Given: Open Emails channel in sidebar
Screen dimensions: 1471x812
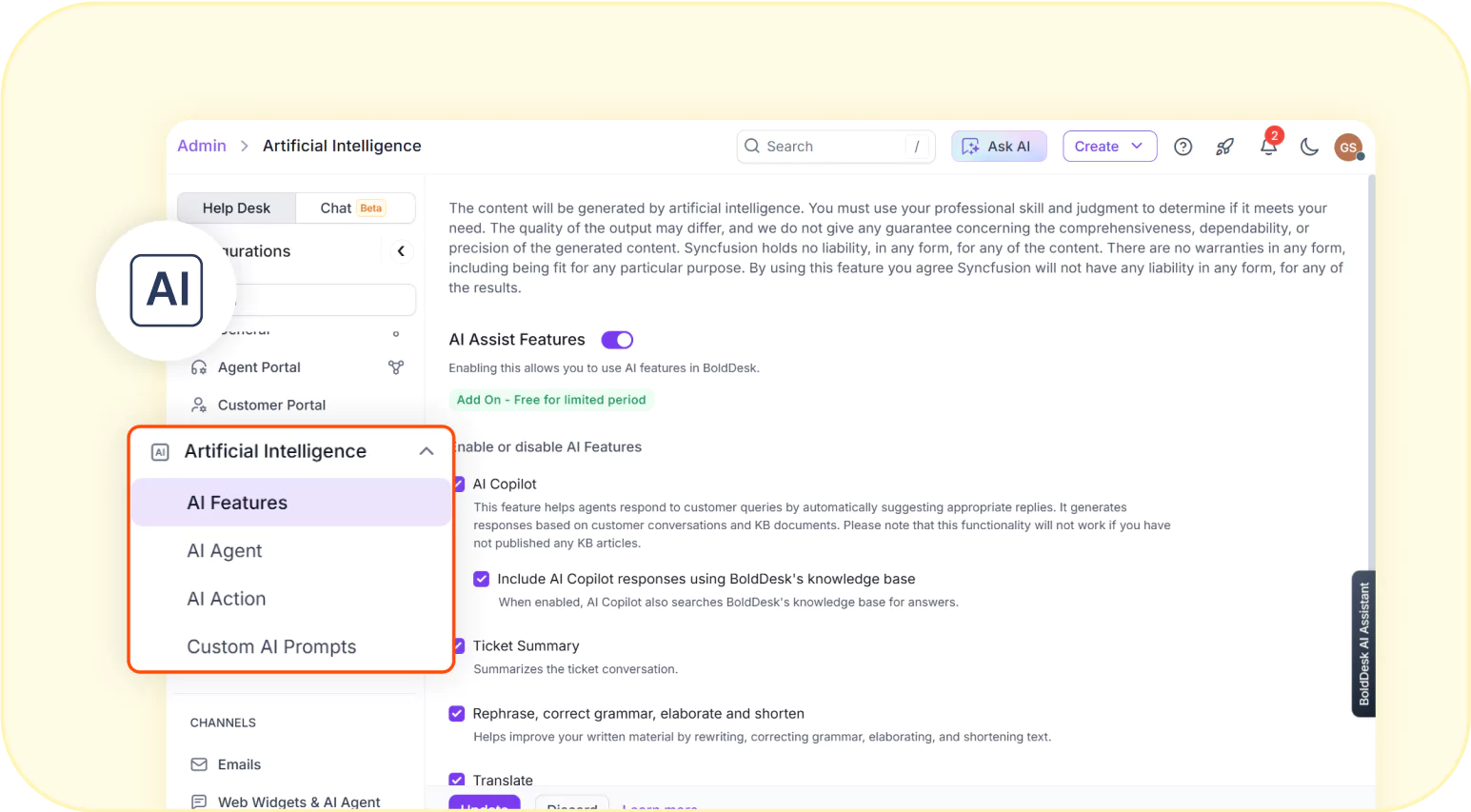Looking at the screenshot, I should coord(239,764).
